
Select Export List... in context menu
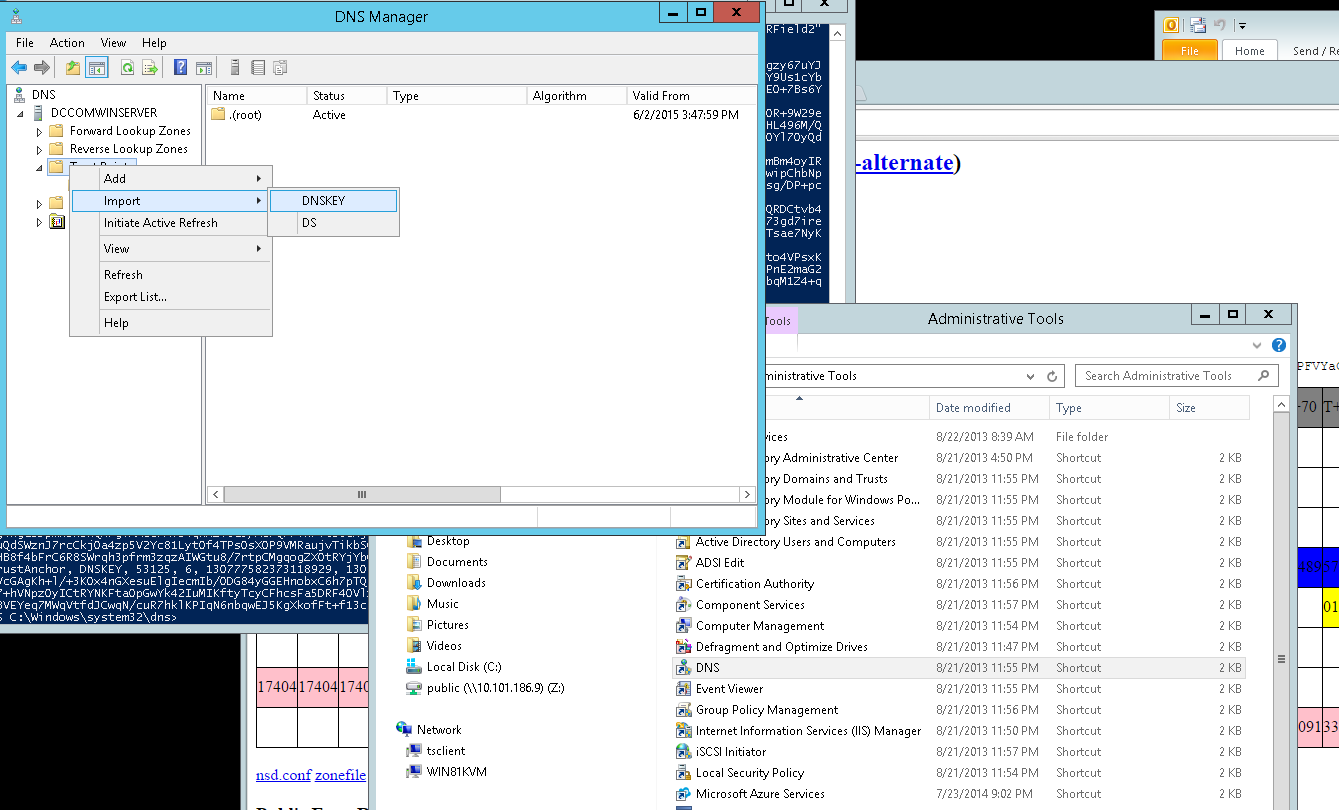pyautogui.click(x=171, y=297)
